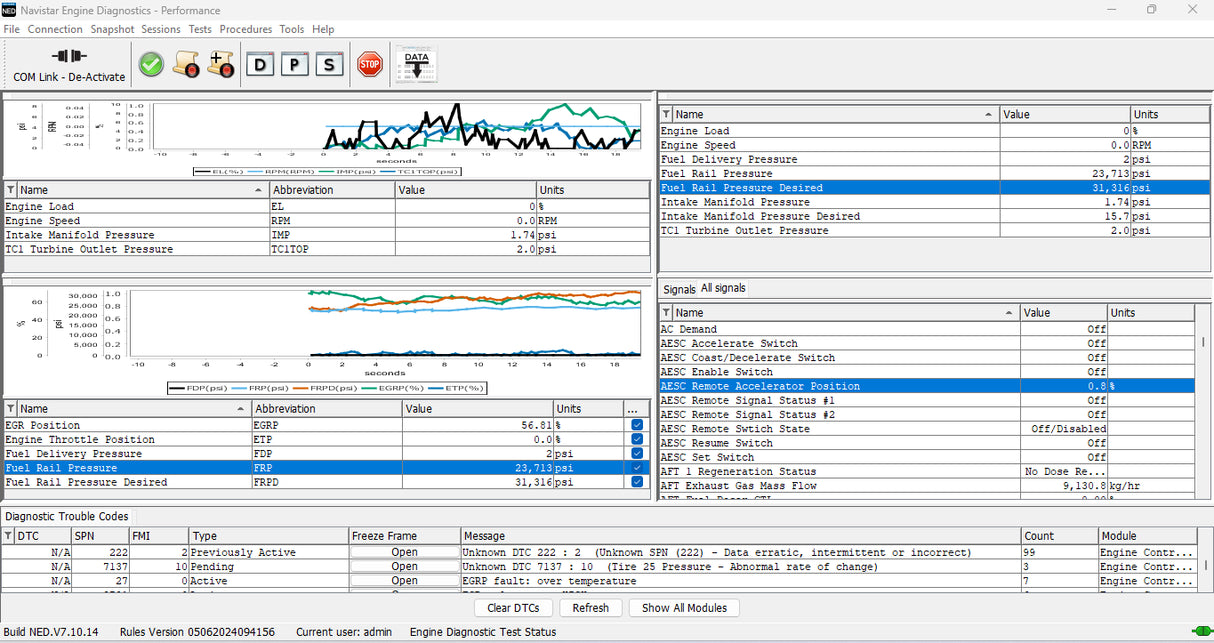Open the freeze frame for DTC 222
Screen dimensions: 1214x643
[x=403, y=551]
